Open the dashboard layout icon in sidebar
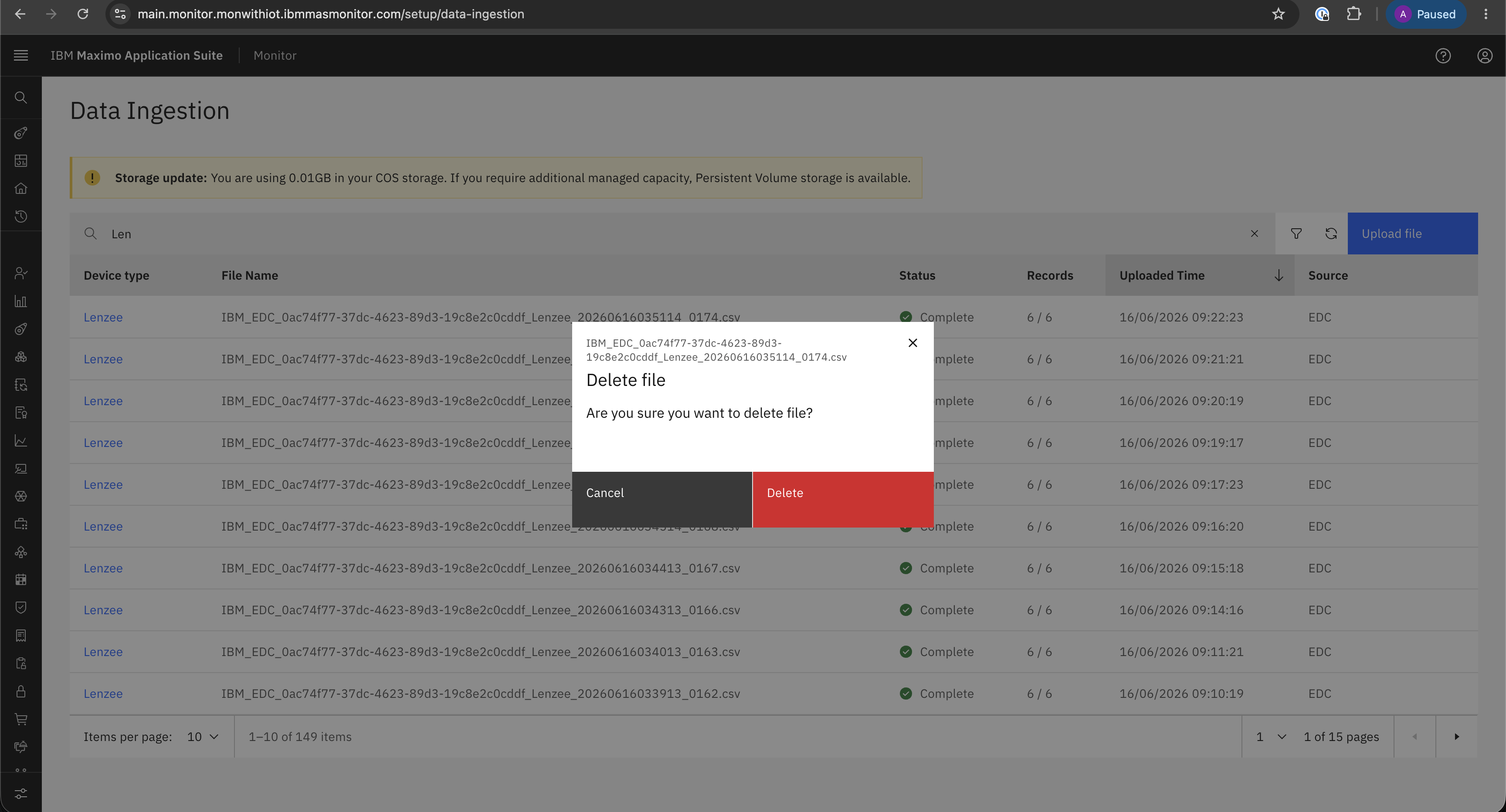1506x812 pixels. 21,161
